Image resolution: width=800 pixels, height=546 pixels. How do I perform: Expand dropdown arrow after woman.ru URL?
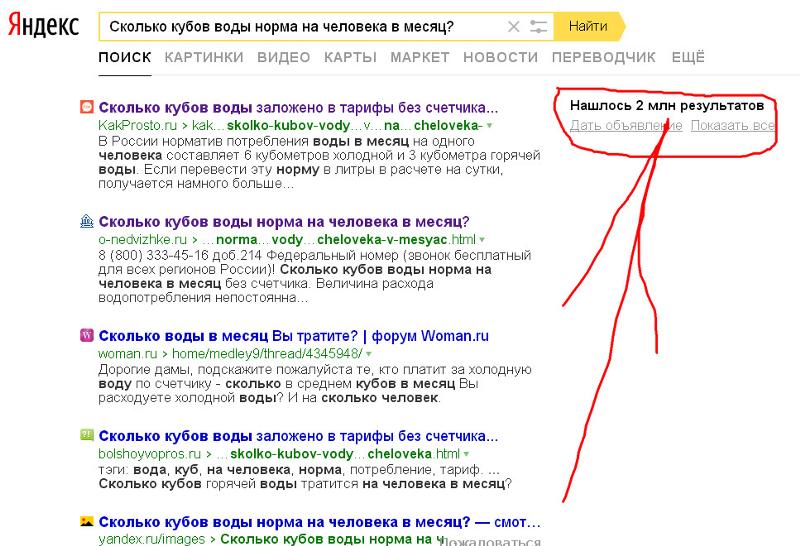pyautogui.click(x=369, y=354)
